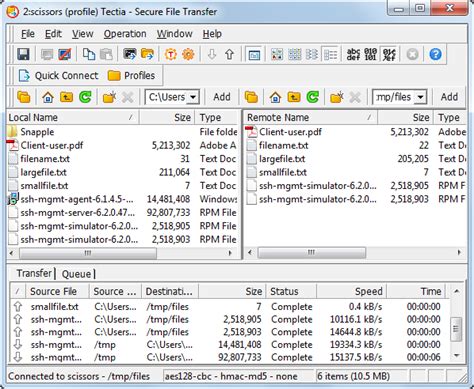Click Quick Connect button
Screen dimensions: 474x389
pyautogui.click(x=58, y=76)
